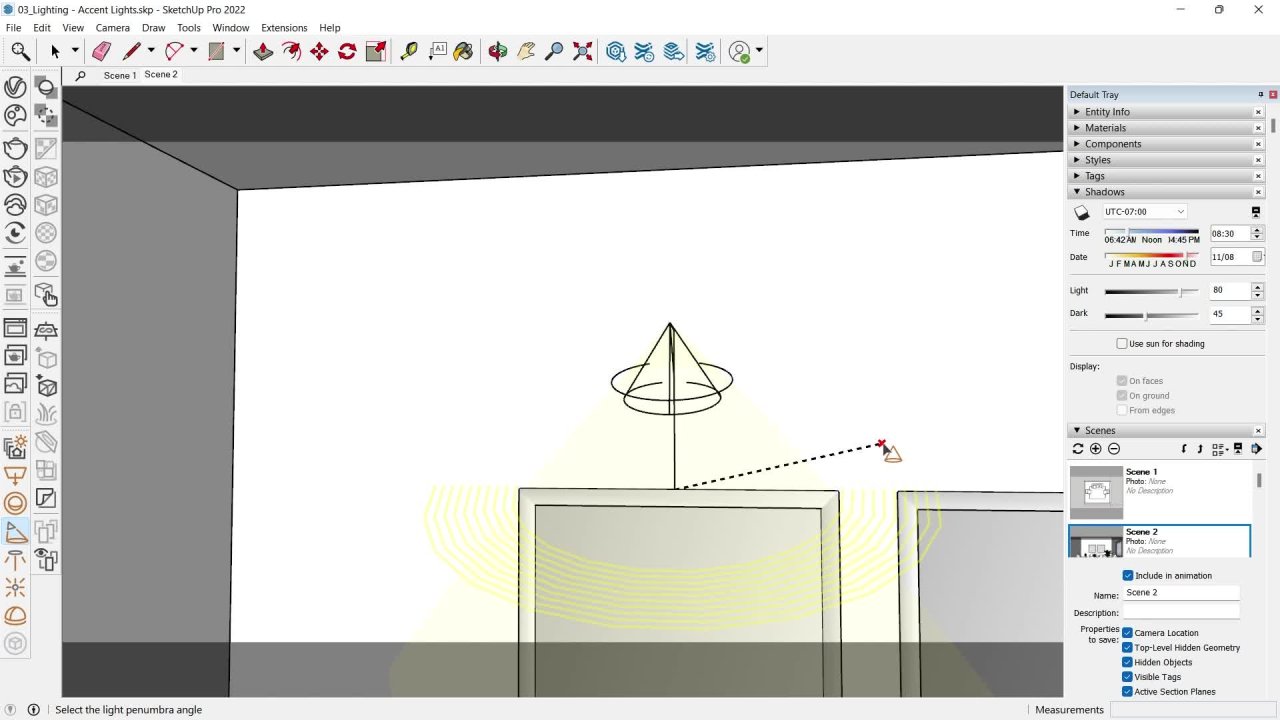This screenshot has height=720, width=1280.
Task: Switch to the Scene 1 tab
Action: point(119,75)
